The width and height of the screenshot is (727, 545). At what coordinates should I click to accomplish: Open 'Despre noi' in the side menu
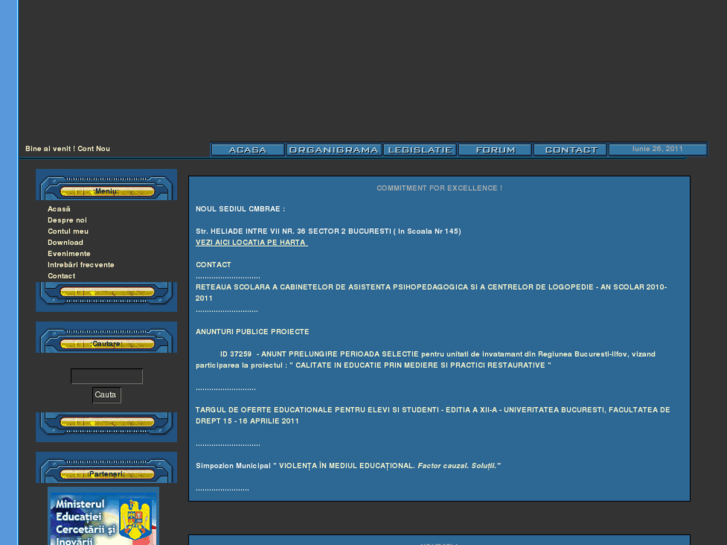tap(67, 220)
